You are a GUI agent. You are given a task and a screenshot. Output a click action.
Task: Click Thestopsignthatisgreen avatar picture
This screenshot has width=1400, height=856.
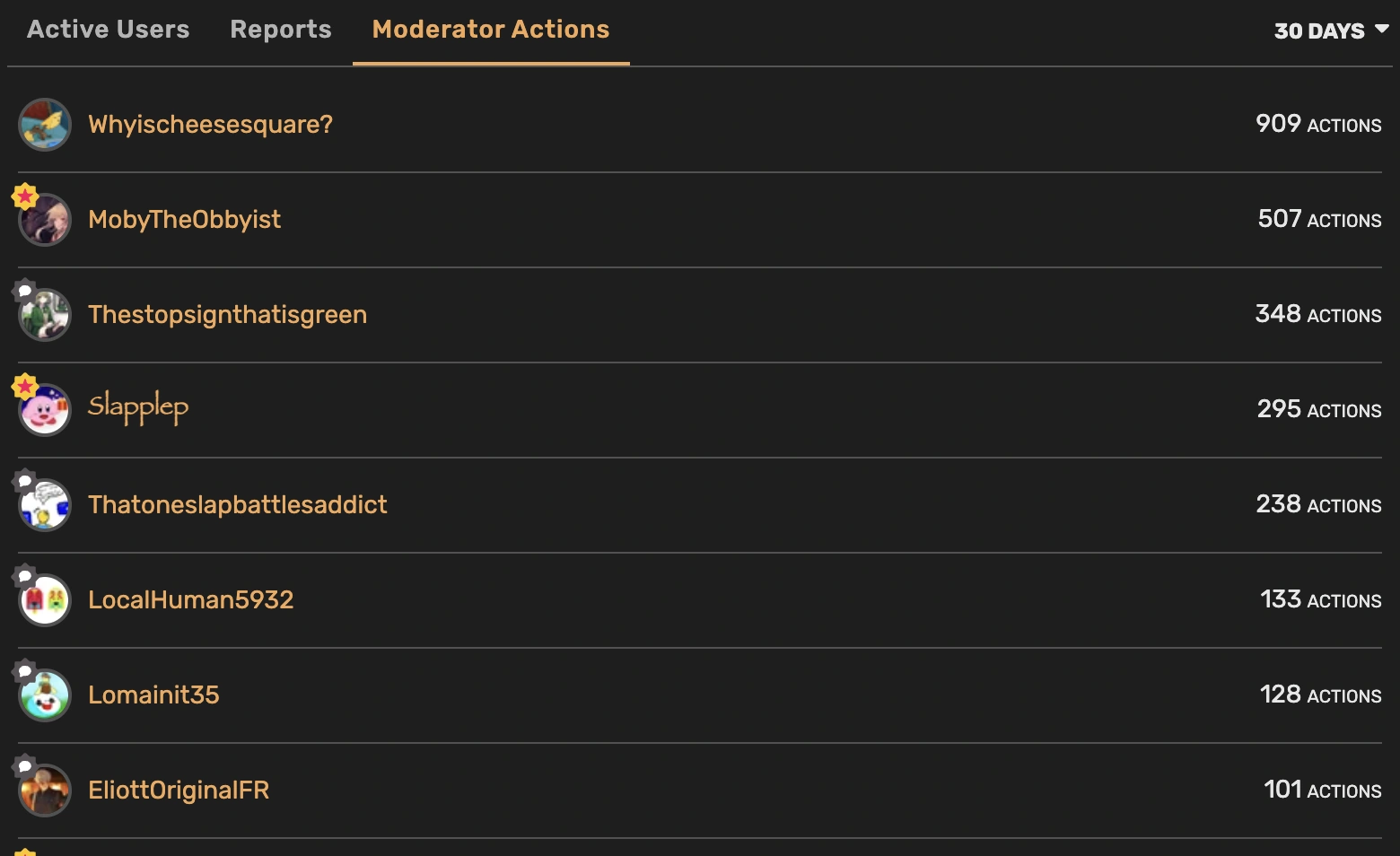click(45, 315)
